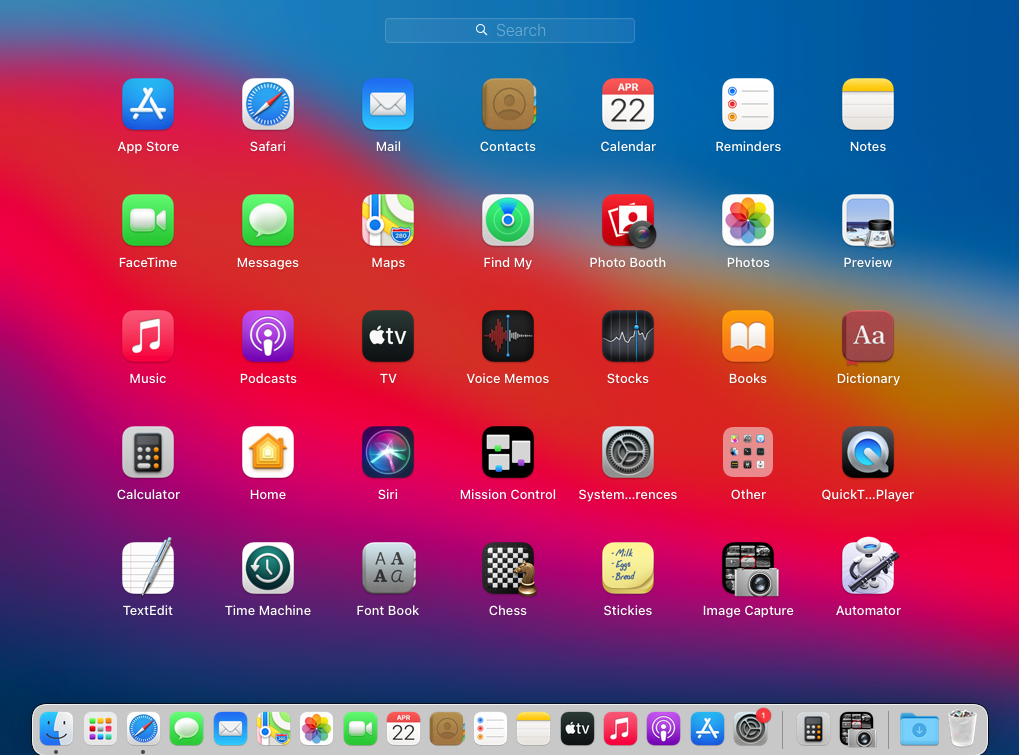Open Music in the Launchpad grid
Image resolution: width=1019 pixels, height=755 pixels.
point(148,336)
